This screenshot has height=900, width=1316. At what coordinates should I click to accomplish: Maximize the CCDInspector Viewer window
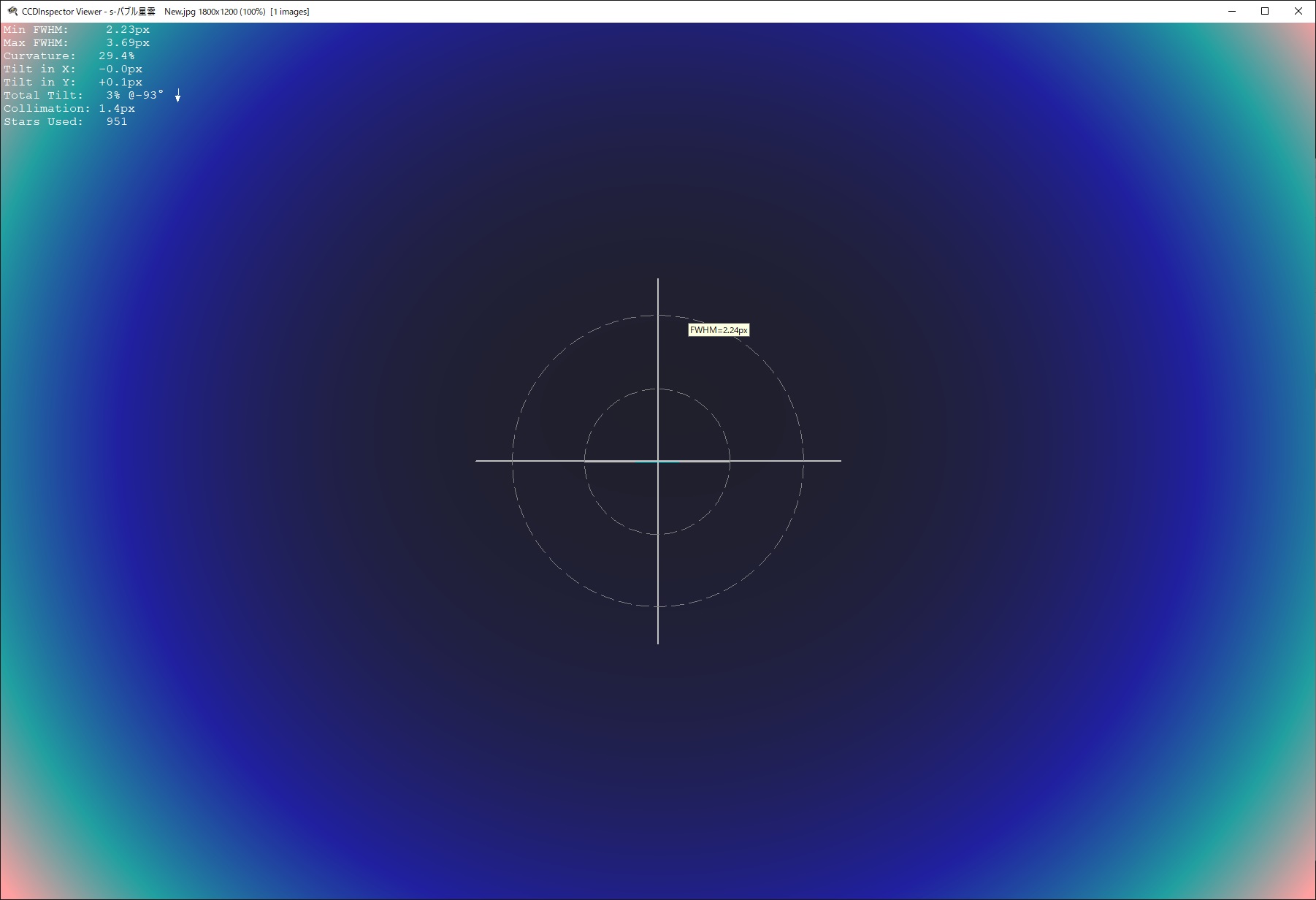1265,12
